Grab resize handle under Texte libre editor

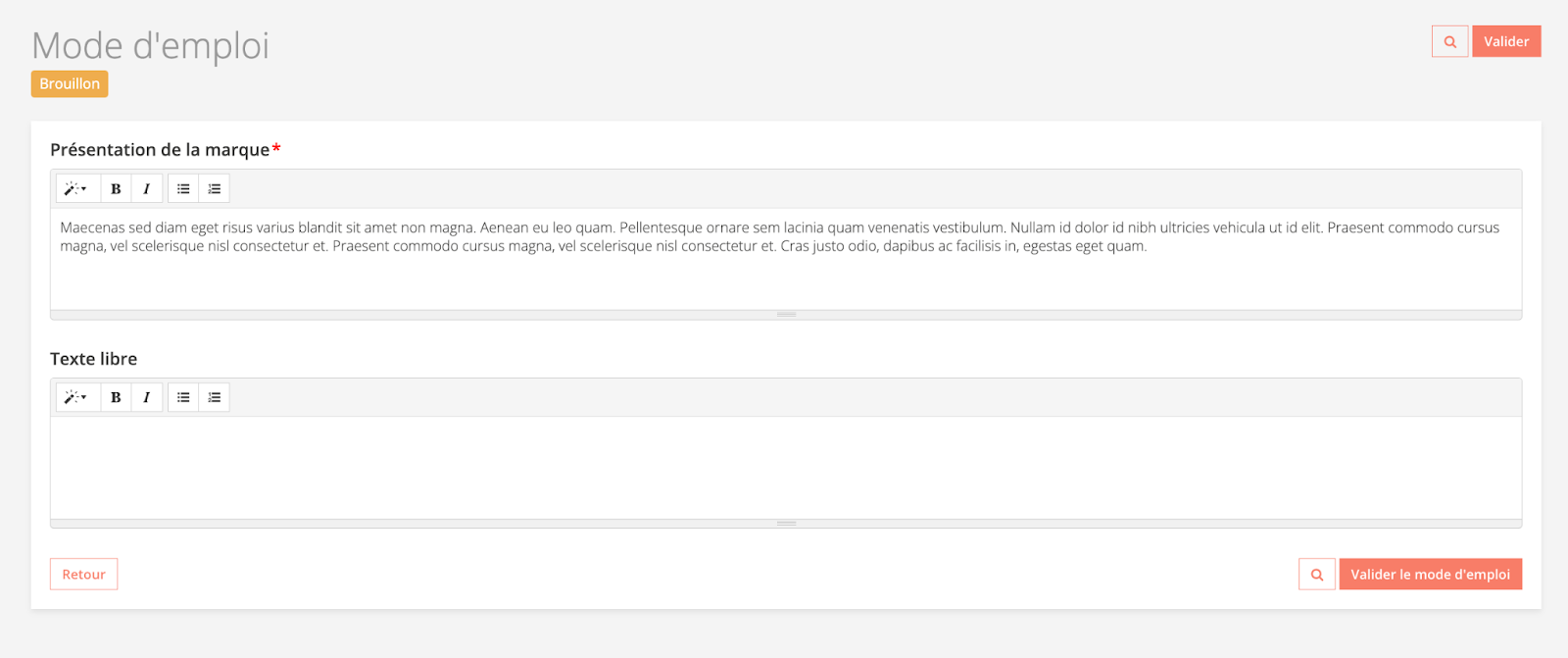pyautogui.click(x=786, y=524)
